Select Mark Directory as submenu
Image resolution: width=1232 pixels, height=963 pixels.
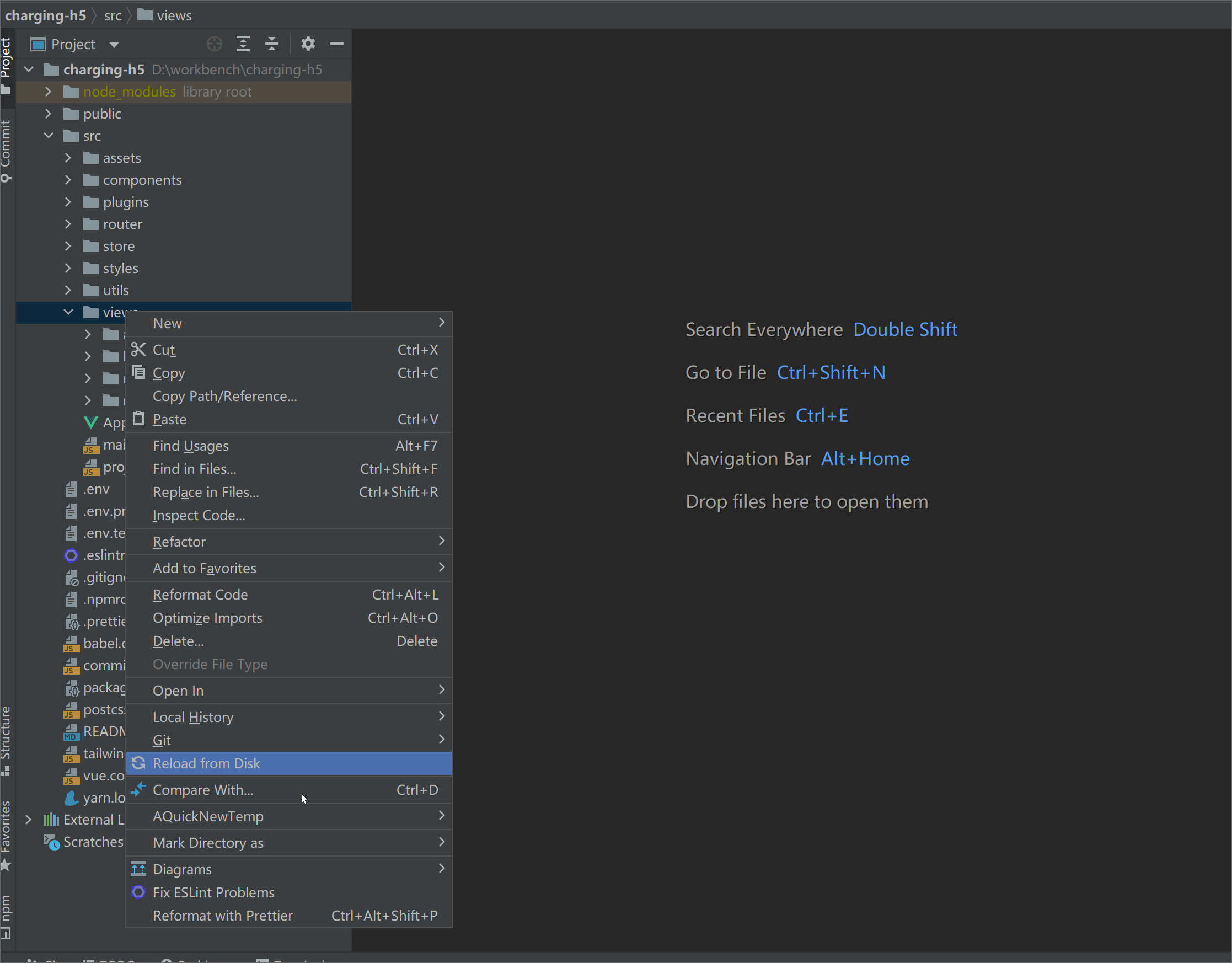pos(289,843)
